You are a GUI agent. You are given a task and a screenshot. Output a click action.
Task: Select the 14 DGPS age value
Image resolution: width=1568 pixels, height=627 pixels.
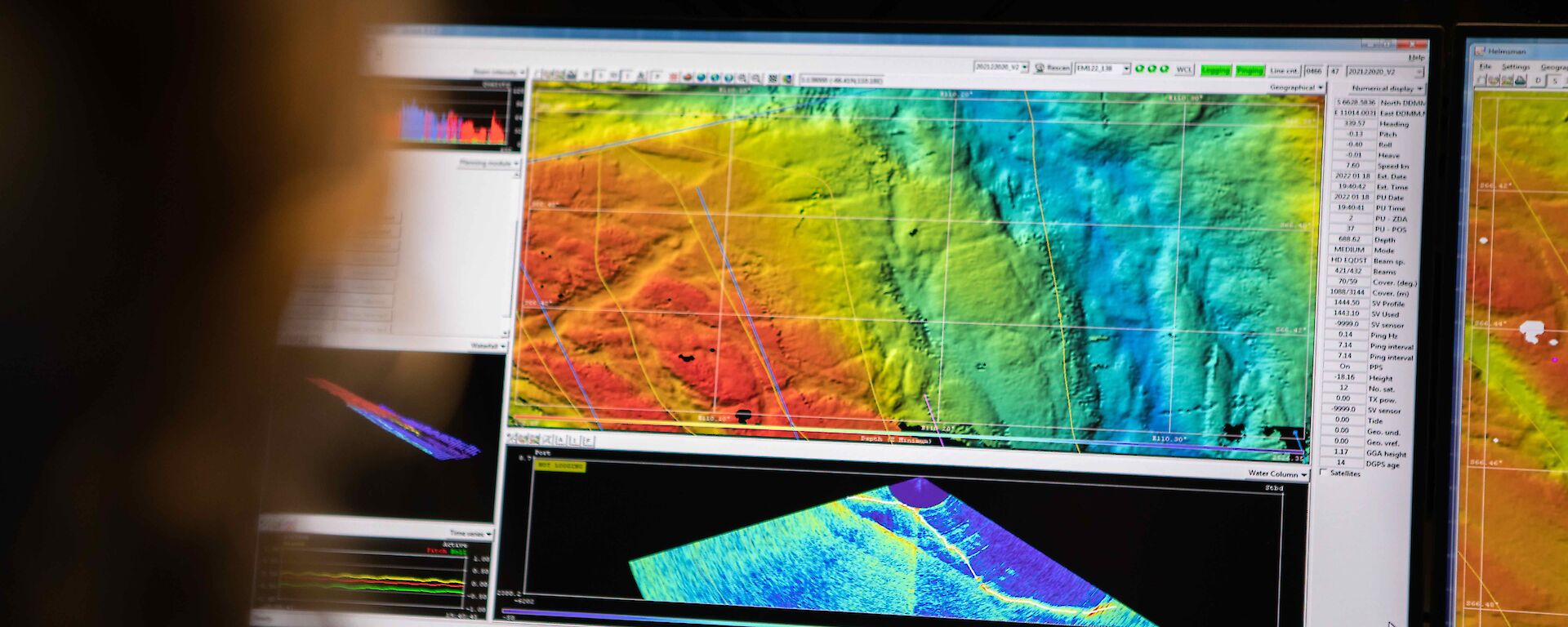[x=1341, y=462]
